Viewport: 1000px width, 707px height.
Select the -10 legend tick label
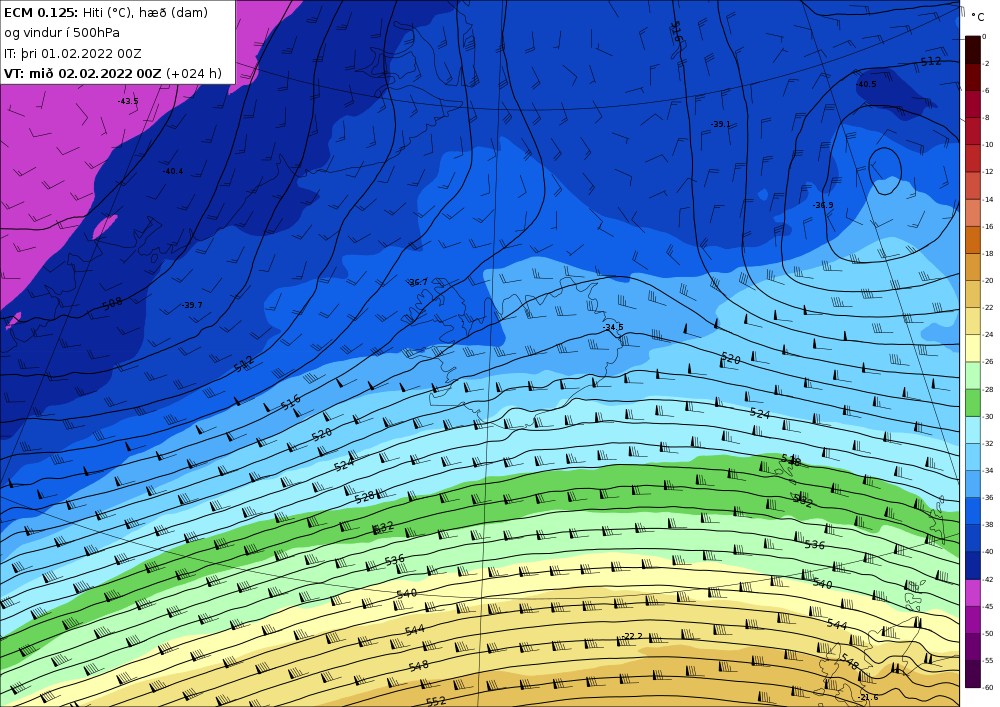(988, 145)
